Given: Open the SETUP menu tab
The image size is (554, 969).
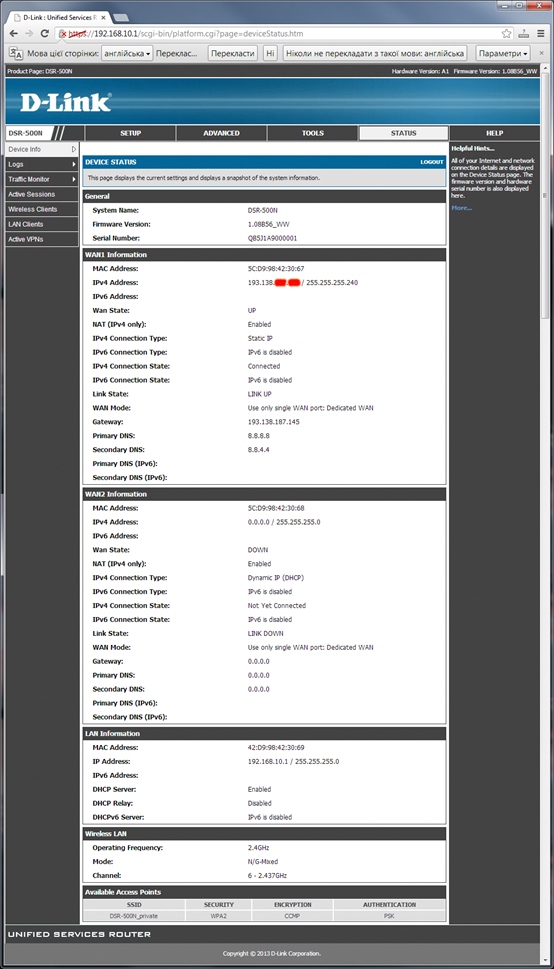Looking at the screenshot, I should click(x=130, y=133).
